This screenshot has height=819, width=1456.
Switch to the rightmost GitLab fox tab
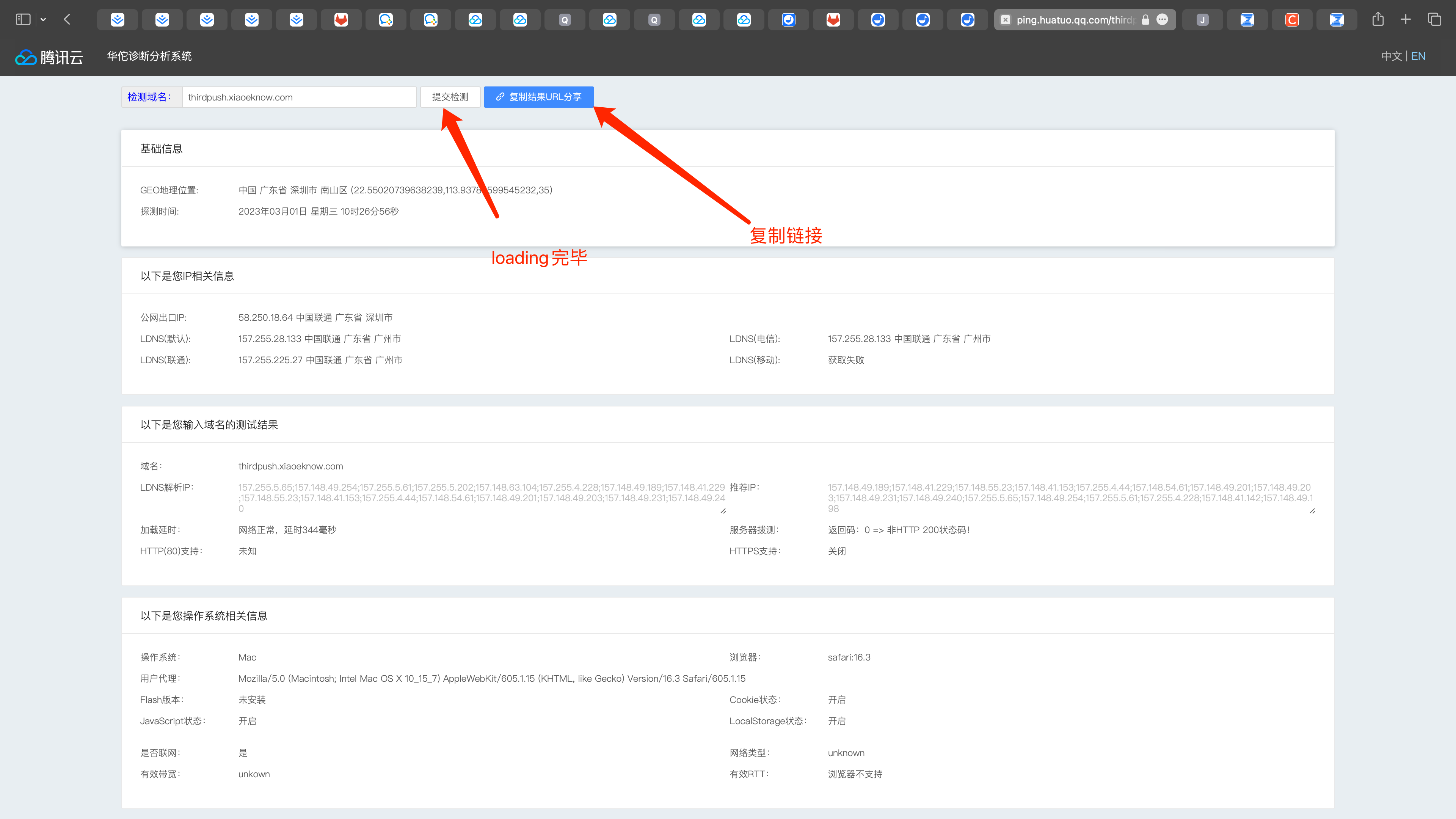point(833,20)
